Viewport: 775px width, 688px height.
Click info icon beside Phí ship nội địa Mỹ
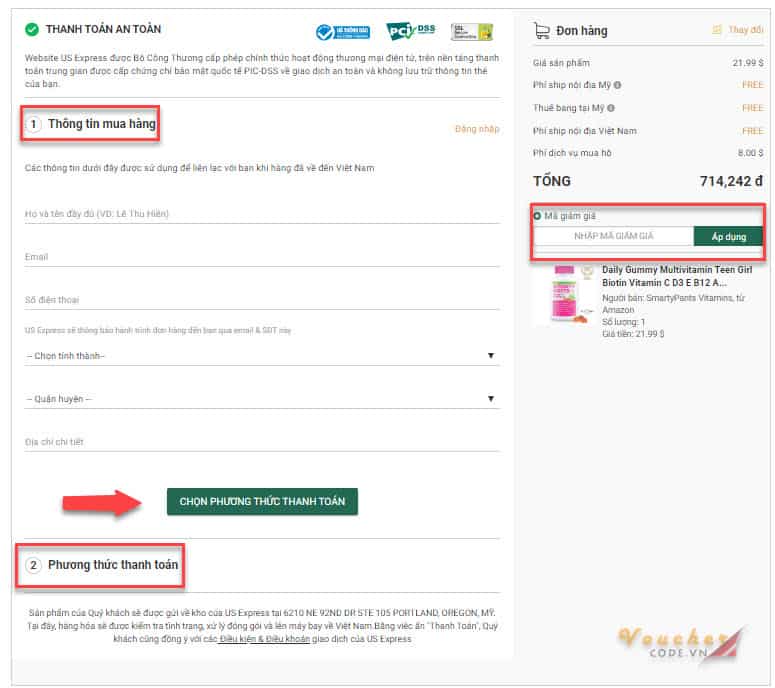(x=617, y=85)
